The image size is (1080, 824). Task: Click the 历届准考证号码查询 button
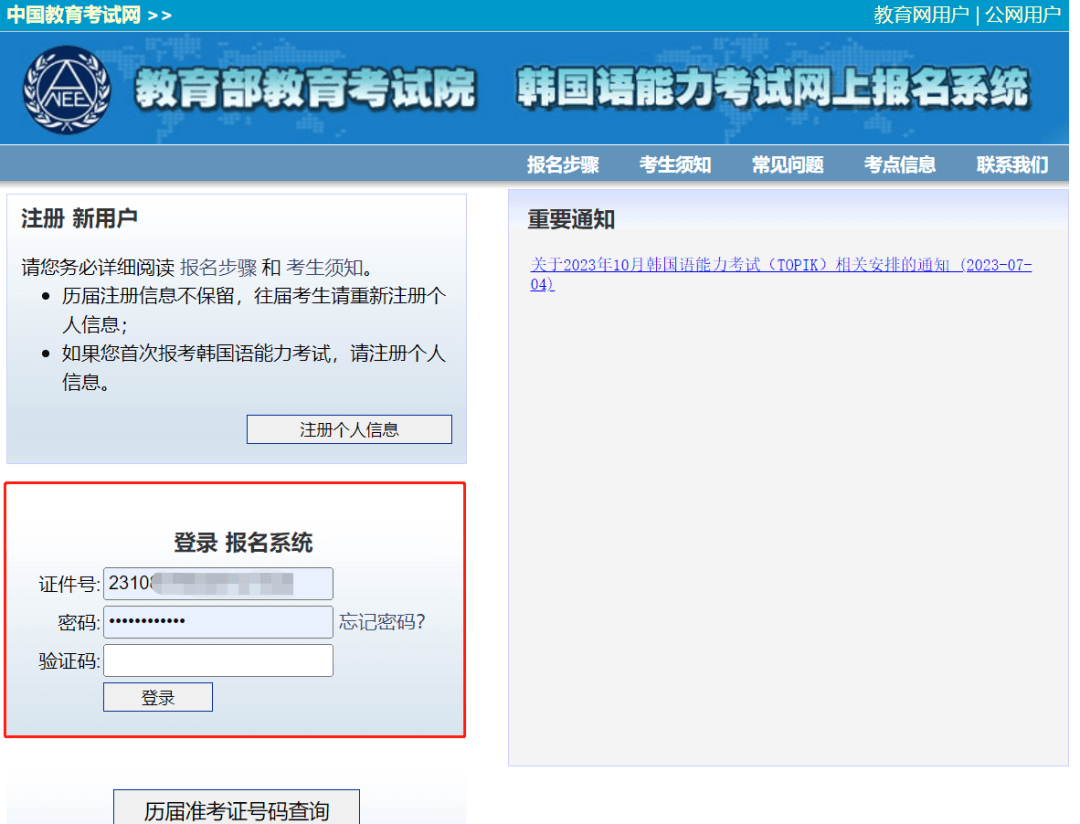pos(236,807)
